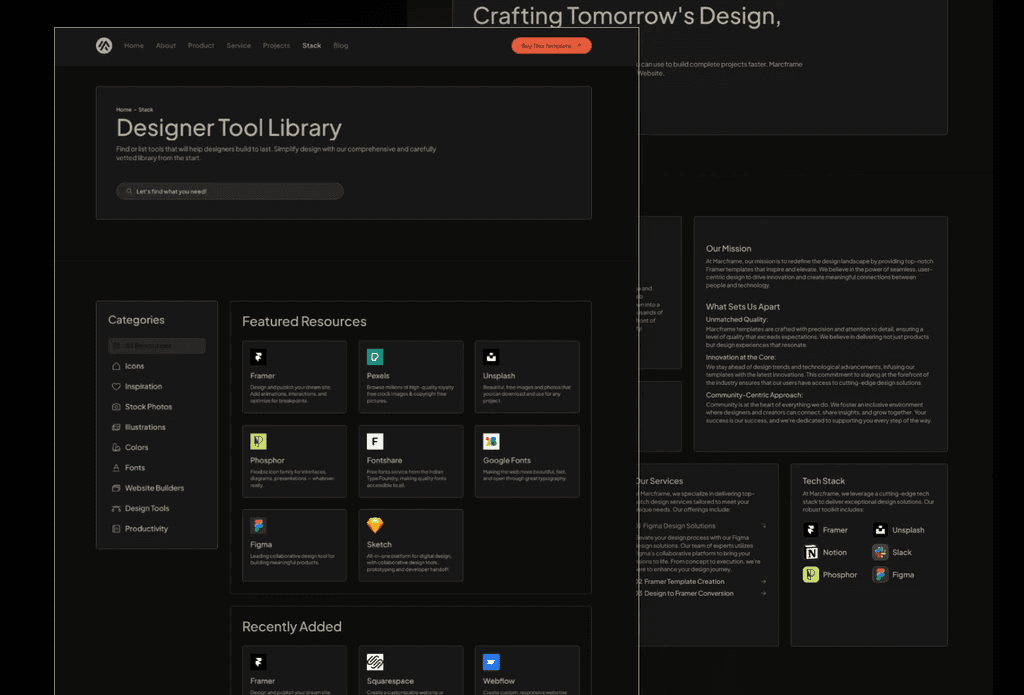Click the Framer icon in Tech Stack
The height and width of the screenshot is (695, 1024).
pos(810,530)
